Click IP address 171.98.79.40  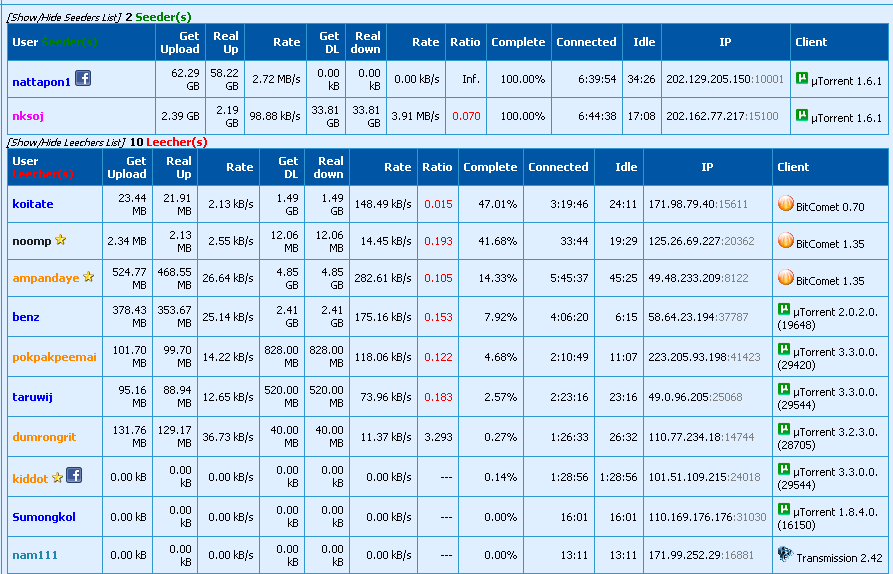click(681, 204)
